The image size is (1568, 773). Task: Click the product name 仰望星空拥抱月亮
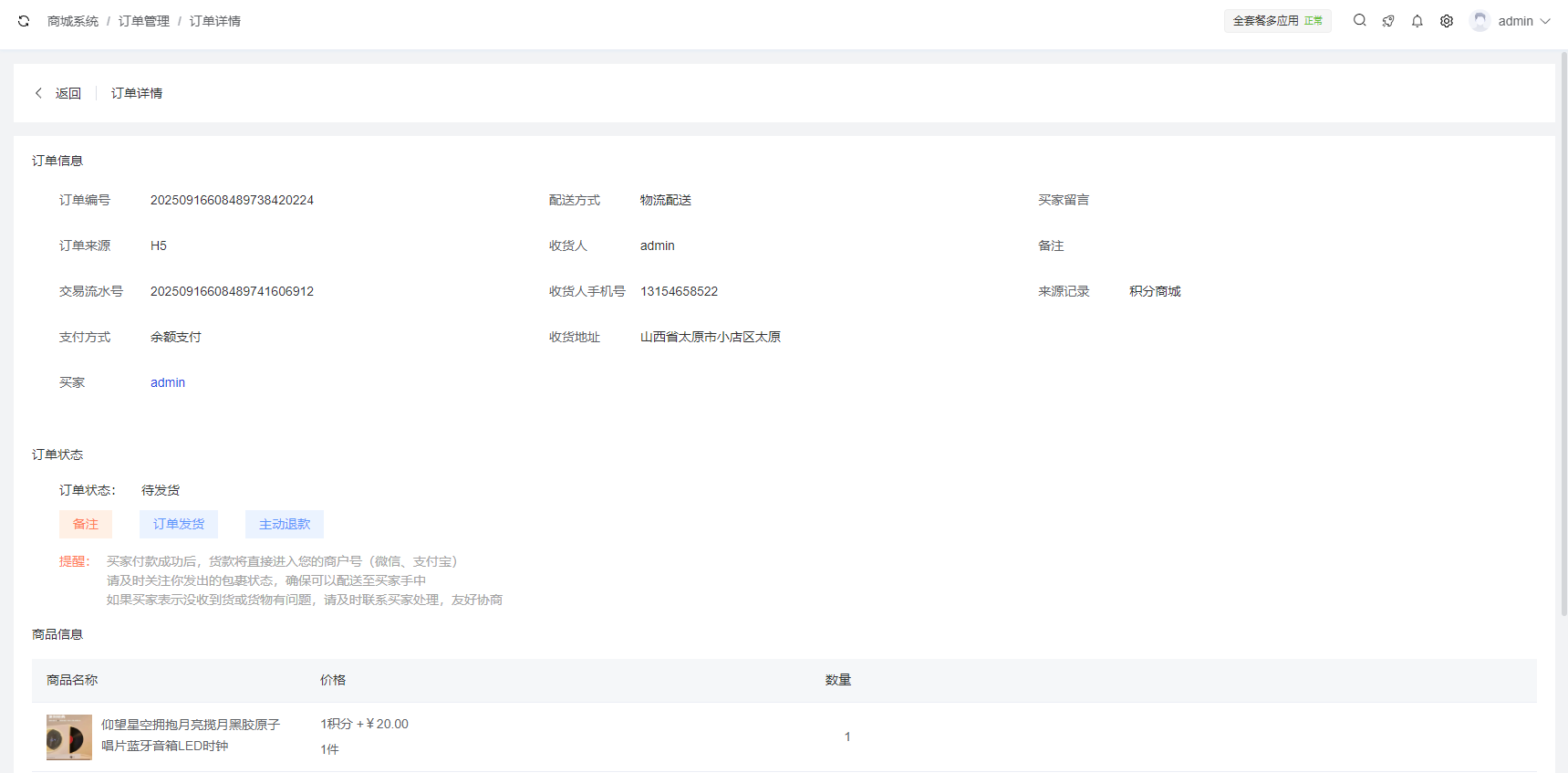coord(191,735)
